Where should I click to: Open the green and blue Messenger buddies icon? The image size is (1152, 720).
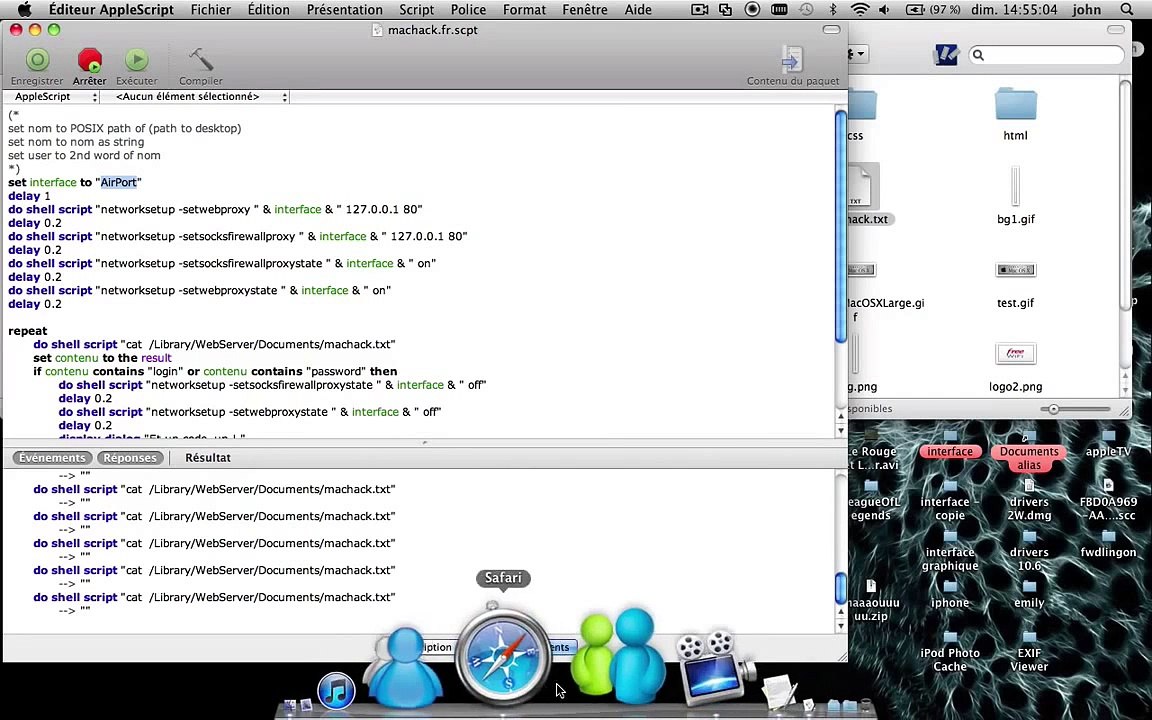point(619,654)
